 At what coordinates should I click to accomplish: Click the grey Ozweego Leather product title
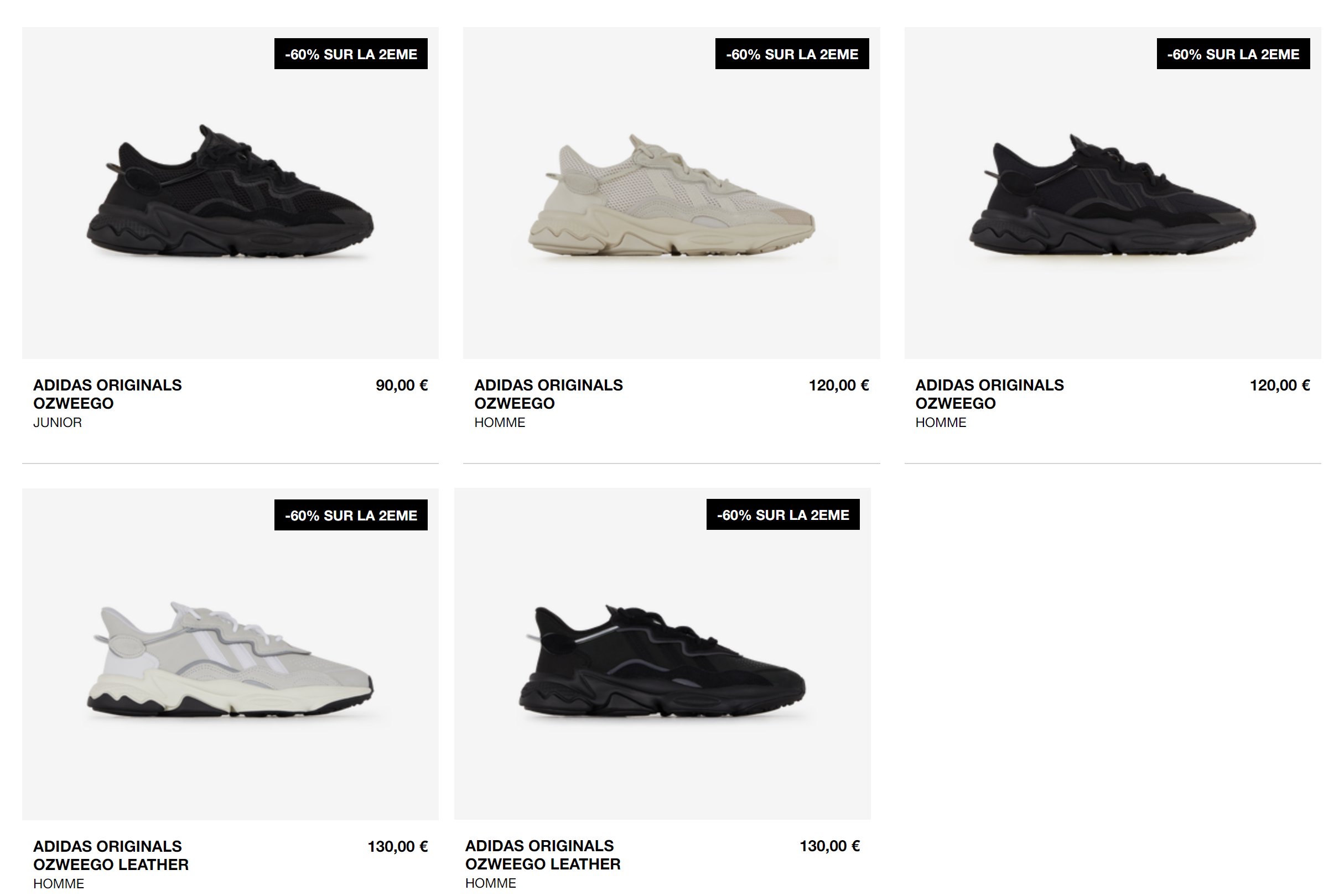pyautogui.click(x=111, y=856)
